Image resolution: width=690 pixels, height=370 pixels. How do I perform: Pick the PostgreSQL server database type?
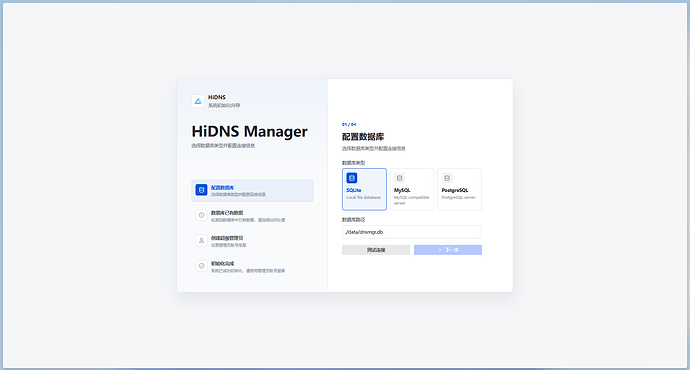459,189
